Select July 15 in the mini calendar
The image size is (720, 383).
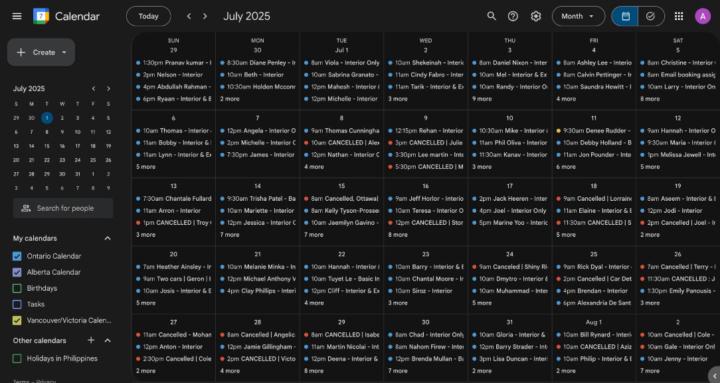[47, 146]
